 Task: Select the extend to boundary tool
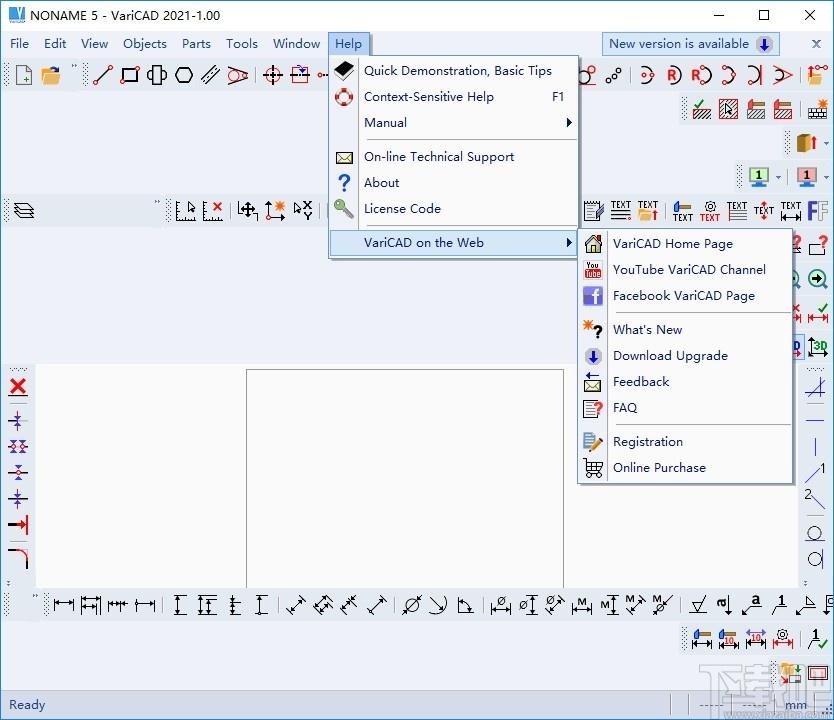[18, 524]
